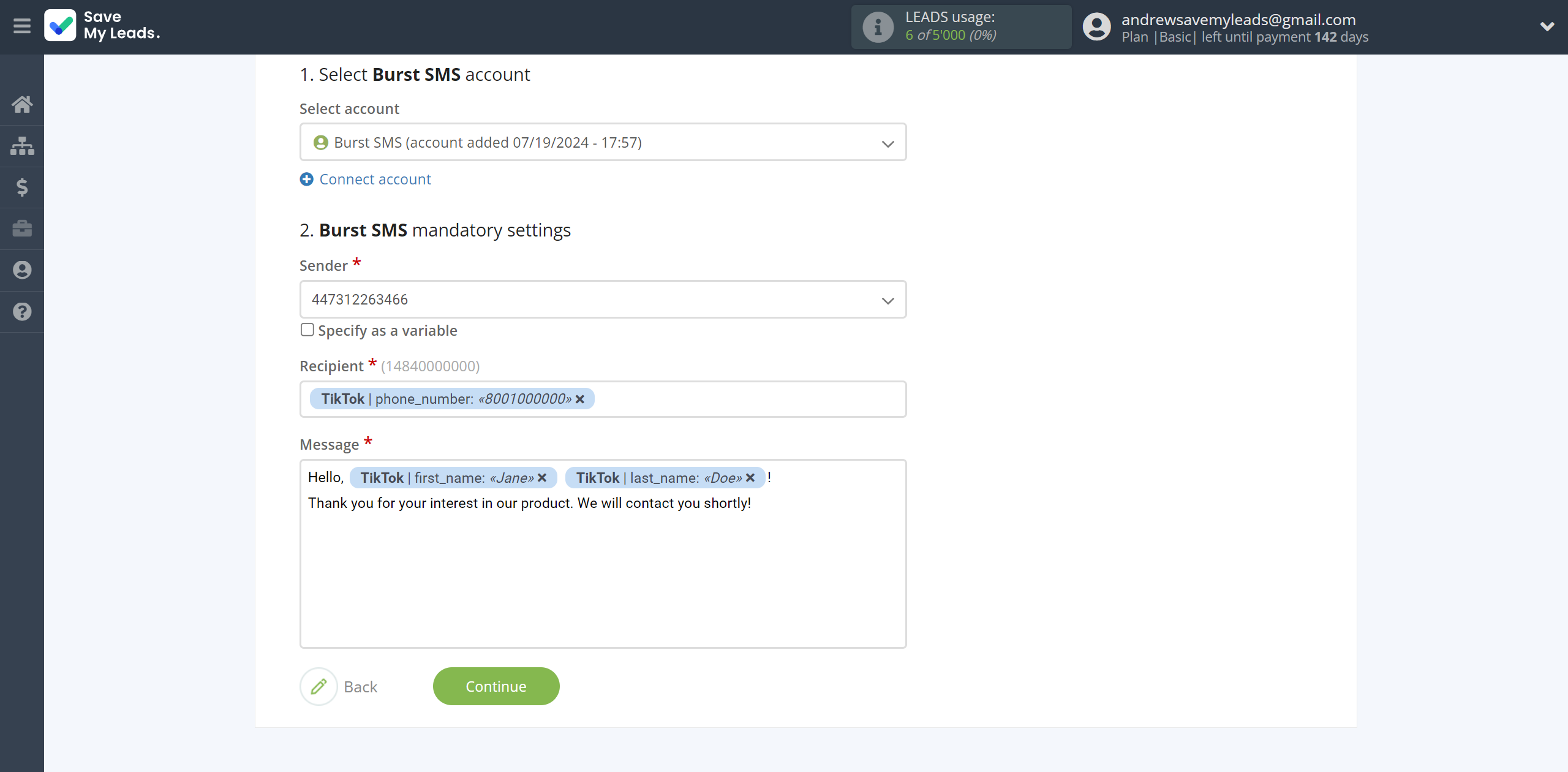Click the Continue button
The width and height of the screenshot is (1568, 772).
click(496, 686)
